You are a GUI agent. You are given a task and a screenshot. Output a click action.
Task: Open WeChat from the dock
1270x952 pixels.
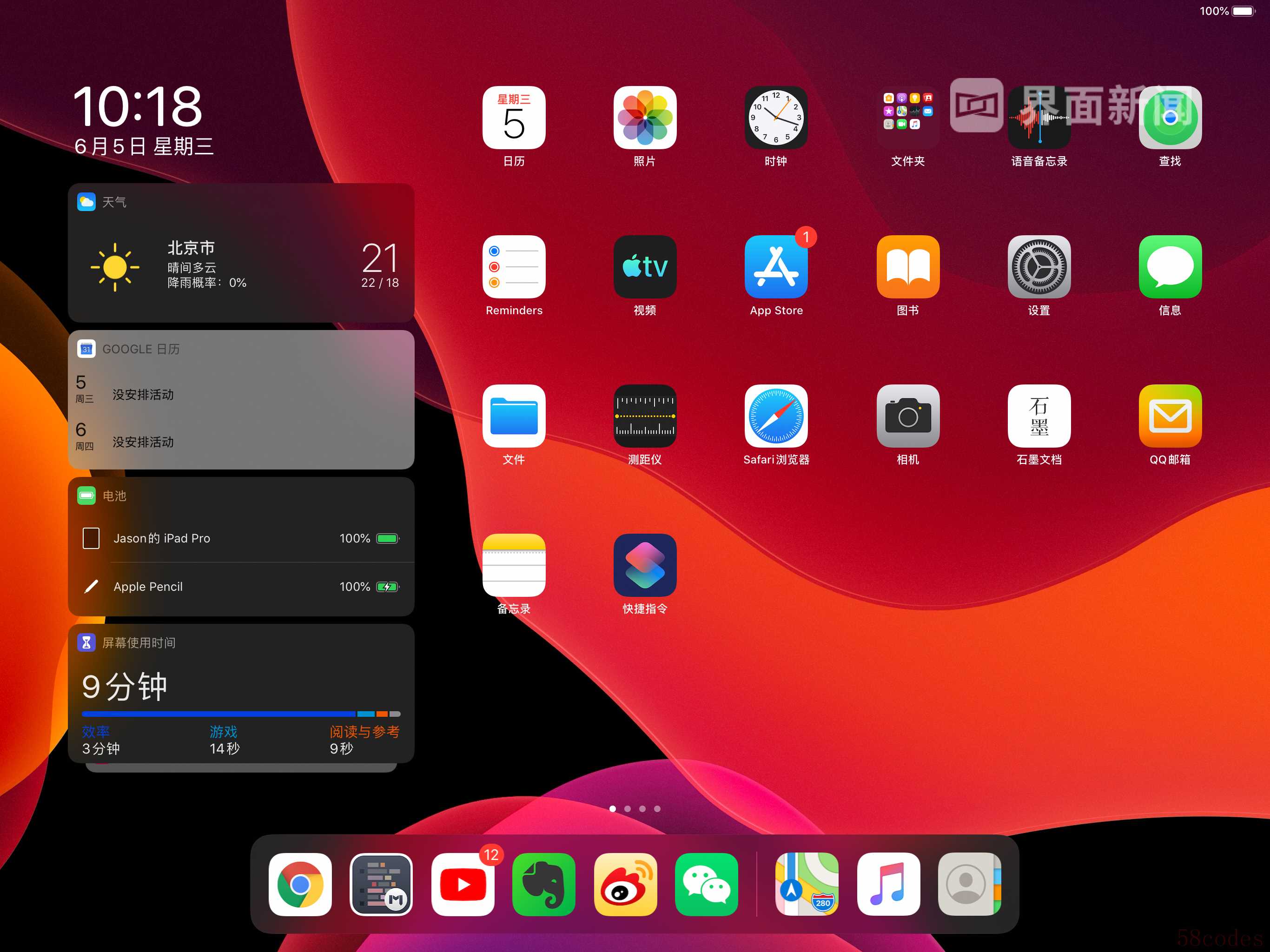[x=706, y=884]
